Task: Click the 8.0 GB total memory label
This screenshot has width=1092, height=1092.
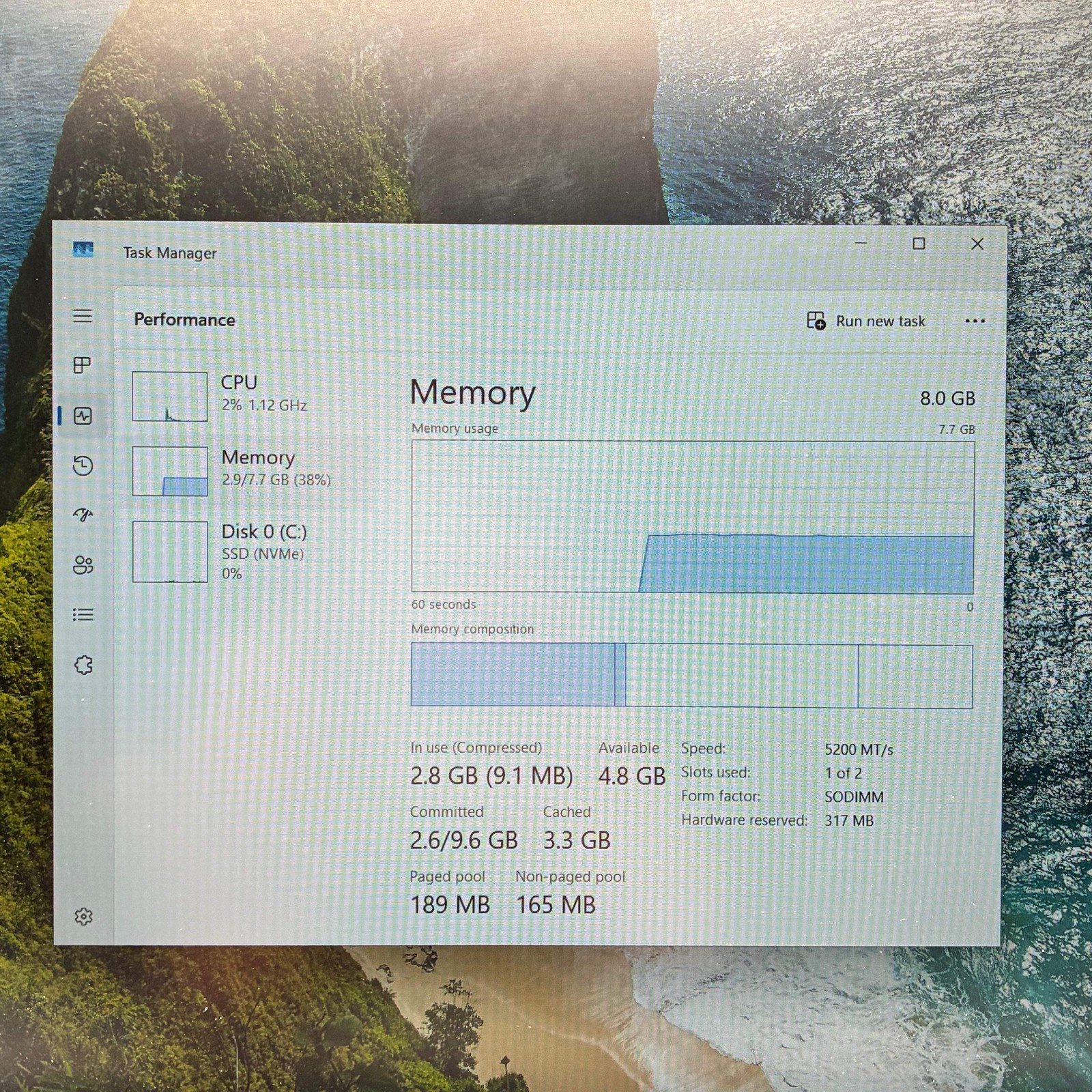Action: 947,399
